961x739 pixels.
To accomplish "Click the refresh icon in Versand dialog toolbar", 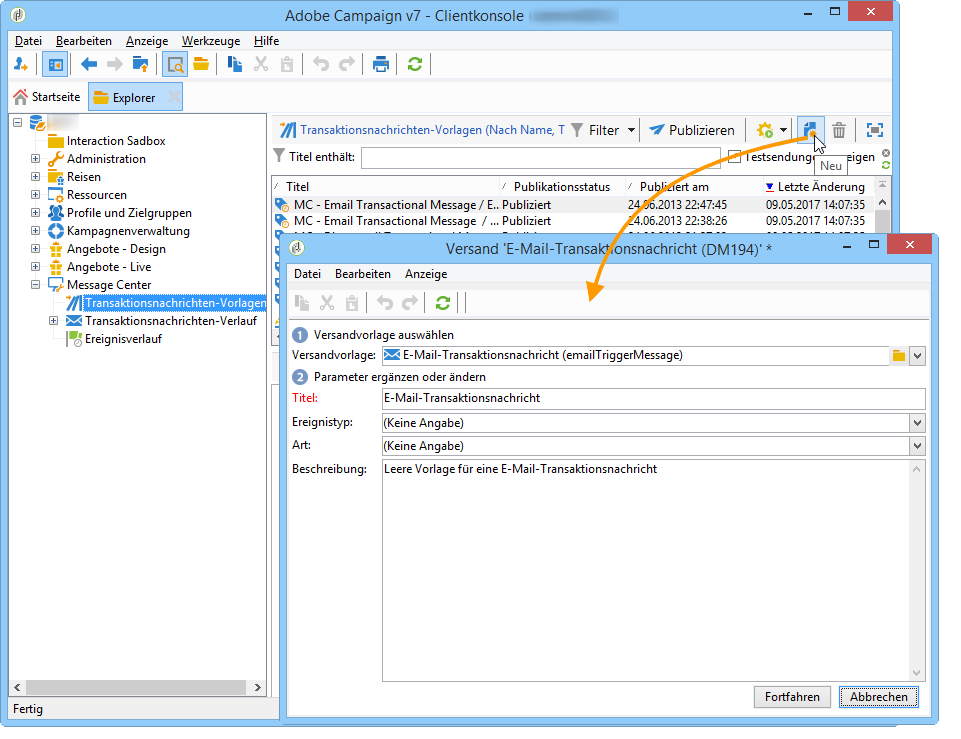I will (x=443, y=303).
